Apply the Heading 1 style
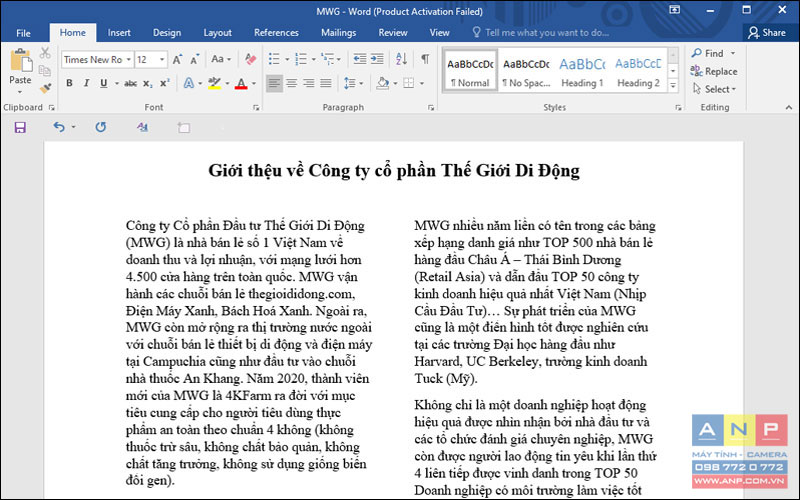 [x=582, y=70]
